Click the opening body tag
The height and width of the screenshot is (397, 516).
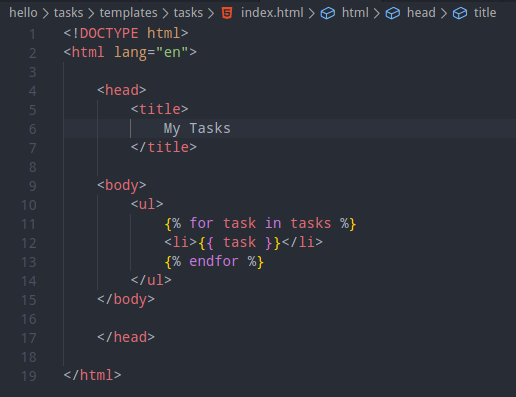122,185
